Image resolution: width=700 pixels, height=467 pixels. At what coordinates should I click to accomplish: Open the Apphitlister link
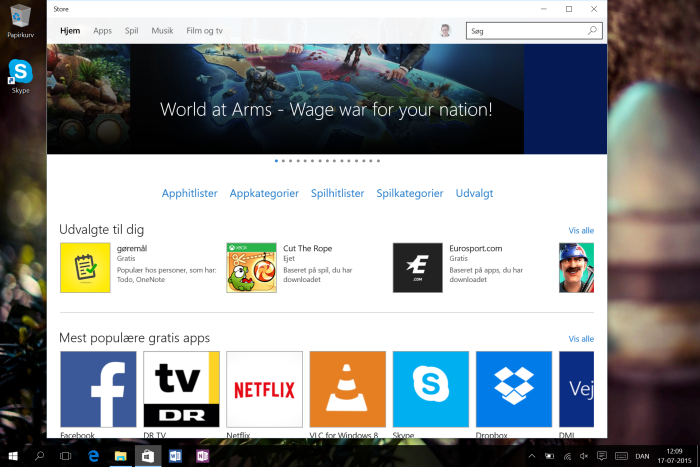189,193
